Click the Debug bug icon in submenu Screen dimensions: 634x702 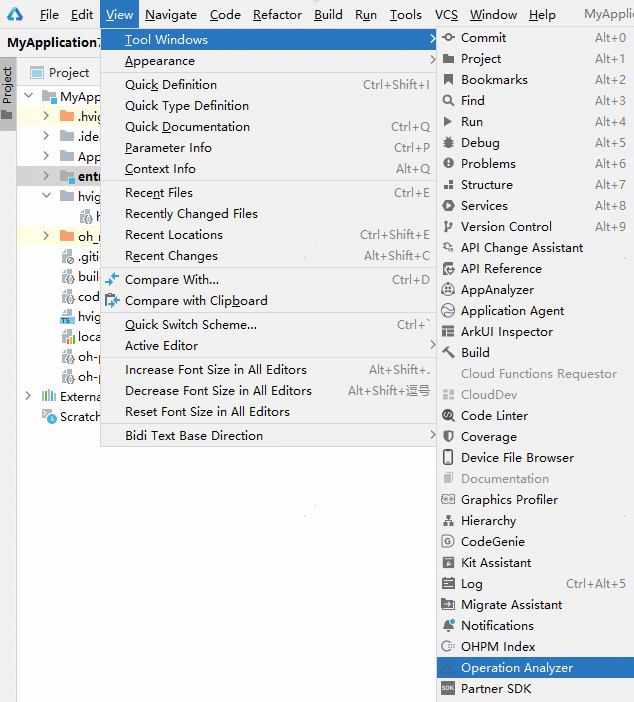pyautogui.click(x=448, y=143)
